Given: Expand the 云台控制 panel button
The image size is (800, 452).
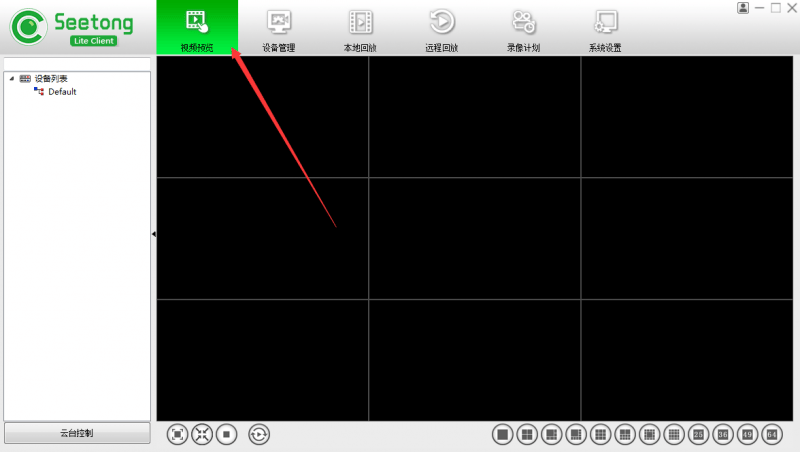Looking at the screenshot, I should (x=77, y=433).
